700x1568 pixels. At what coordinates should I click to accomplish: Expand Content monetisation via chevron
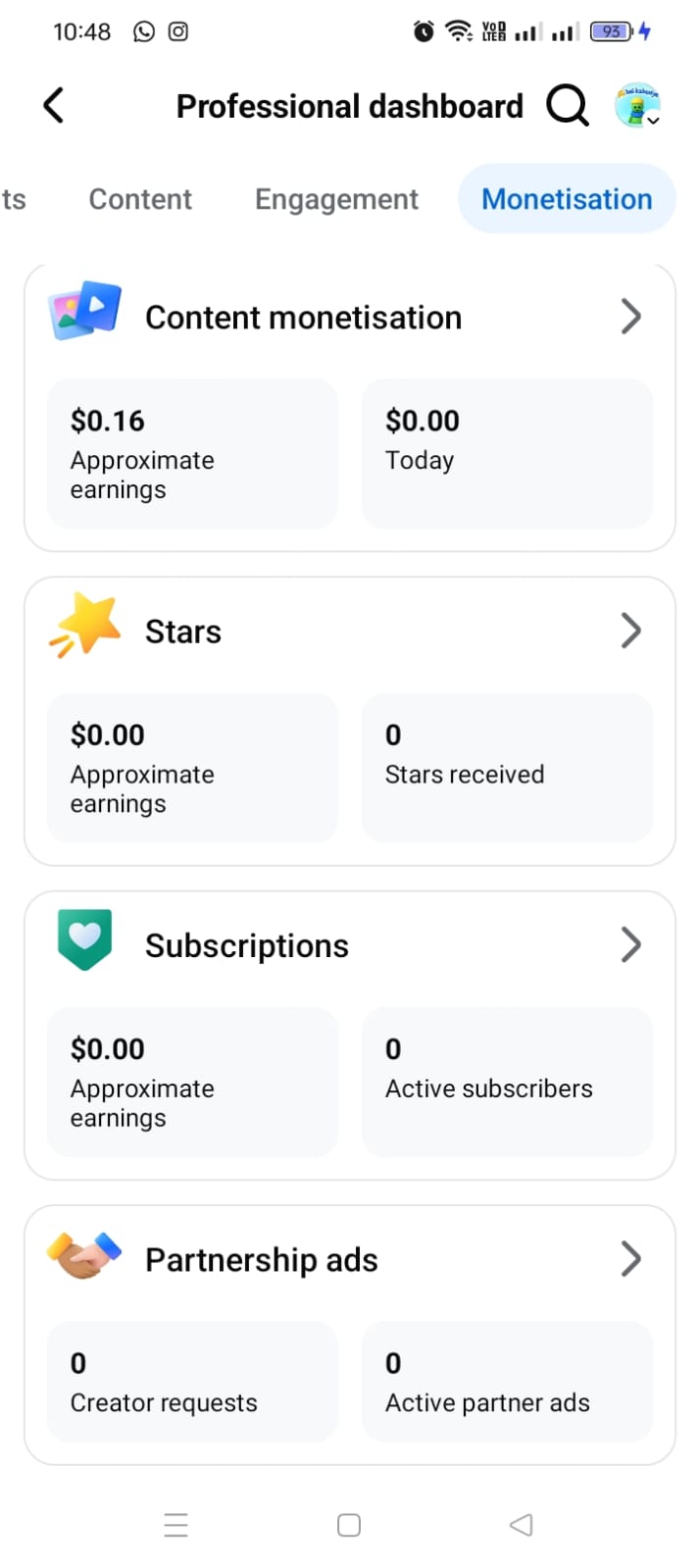click(630, 317)
